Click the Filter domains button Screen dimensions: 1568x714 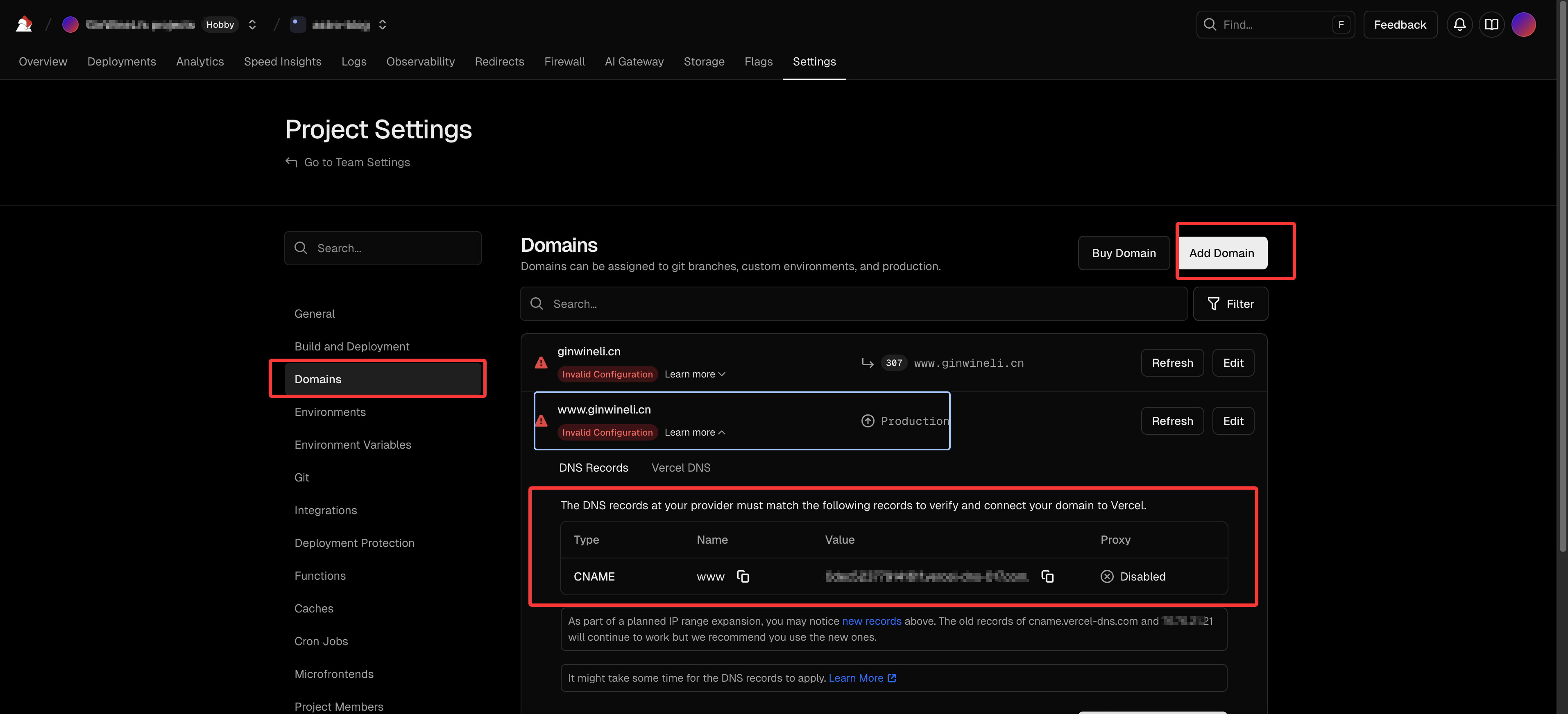click(x=1230, y=303)
